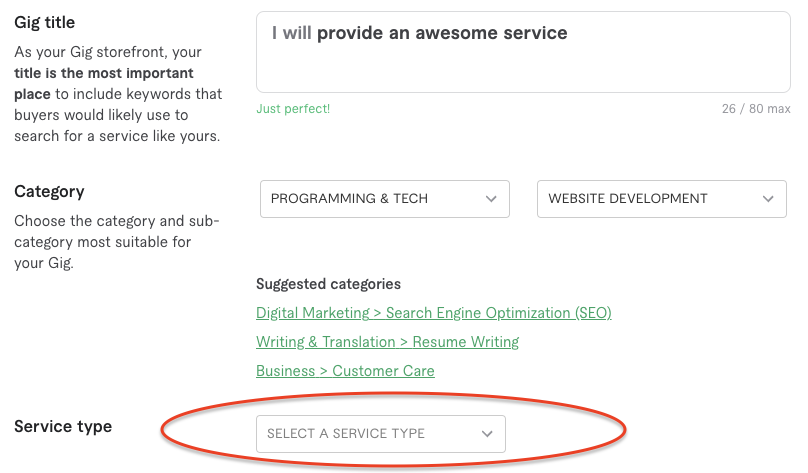Click the 'Category' section label
The width and height of the screenshot is (808, 473).
(49, 191)
